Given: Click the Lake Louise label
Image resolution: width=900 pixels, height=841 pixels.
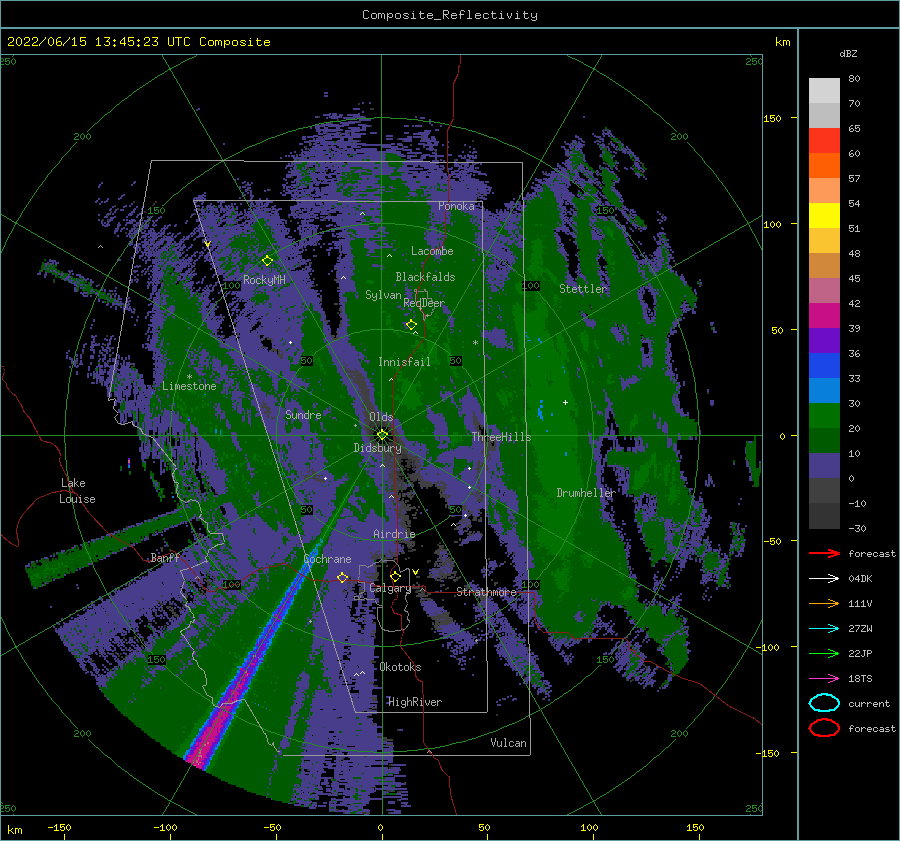Looking at the screenshot, I should point(77,491).
